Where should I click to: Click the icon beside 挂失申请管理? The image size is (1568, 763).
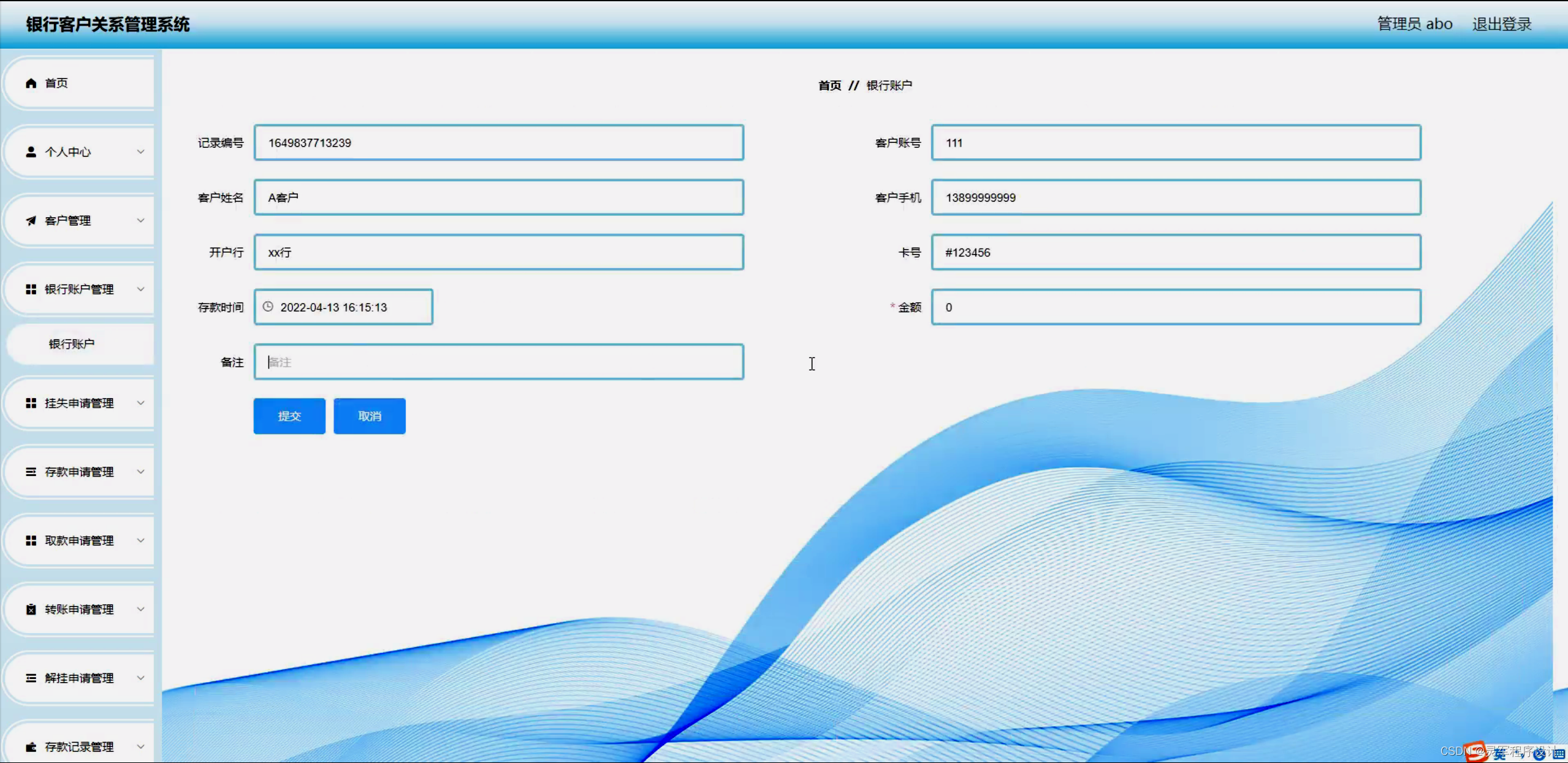point(31,403)
